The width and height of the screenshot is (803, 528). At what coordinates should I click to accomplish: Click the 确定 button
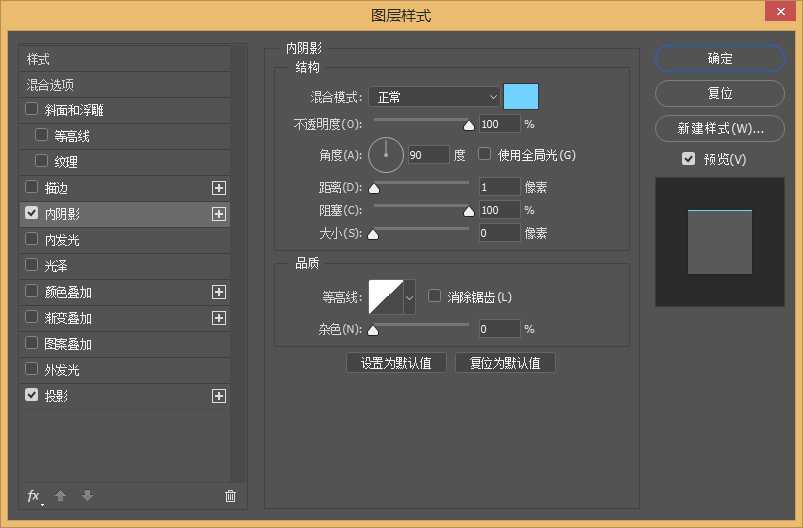point(720,59)
